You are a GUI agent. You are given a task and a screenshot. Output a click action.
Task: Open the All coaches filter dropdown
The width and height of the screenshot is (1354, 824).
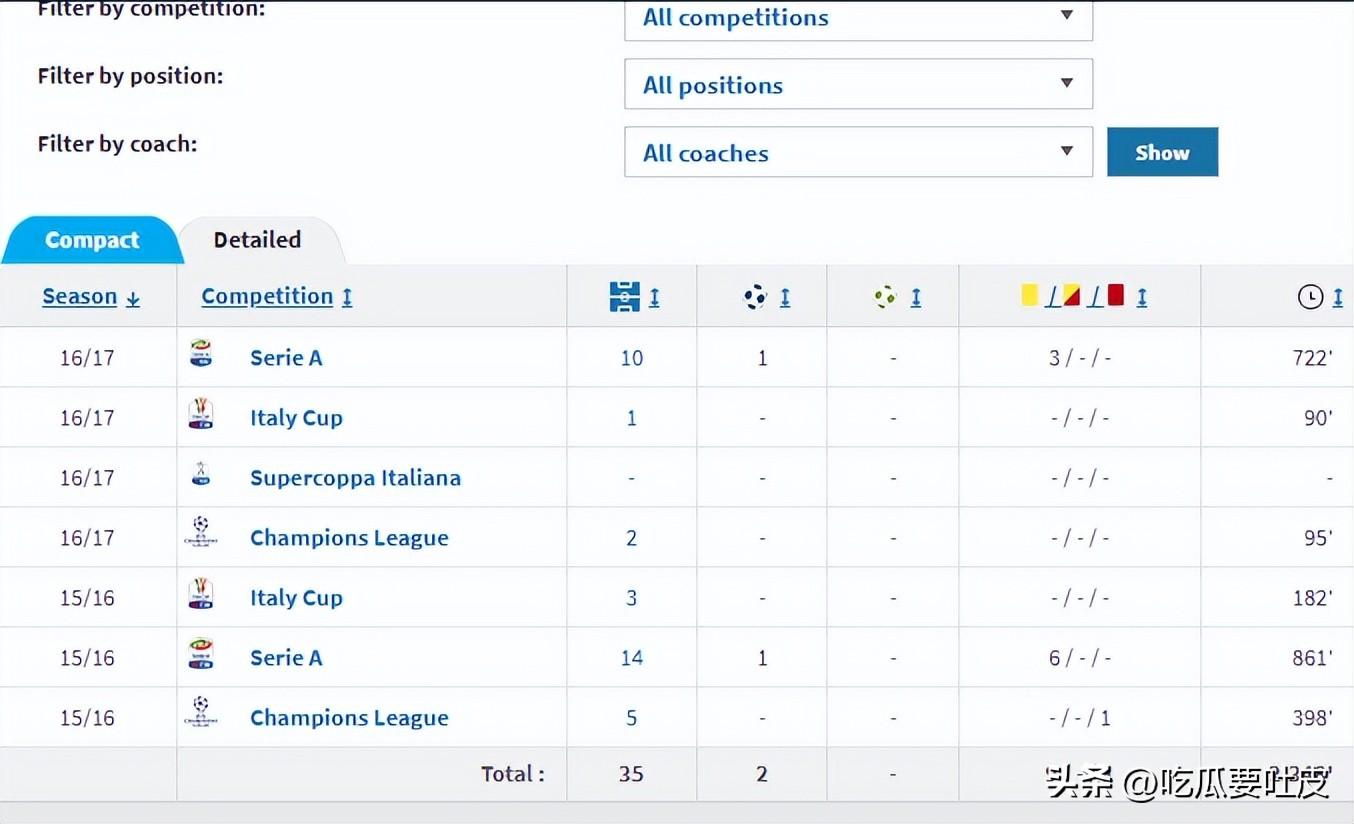[x=857, y=153]
